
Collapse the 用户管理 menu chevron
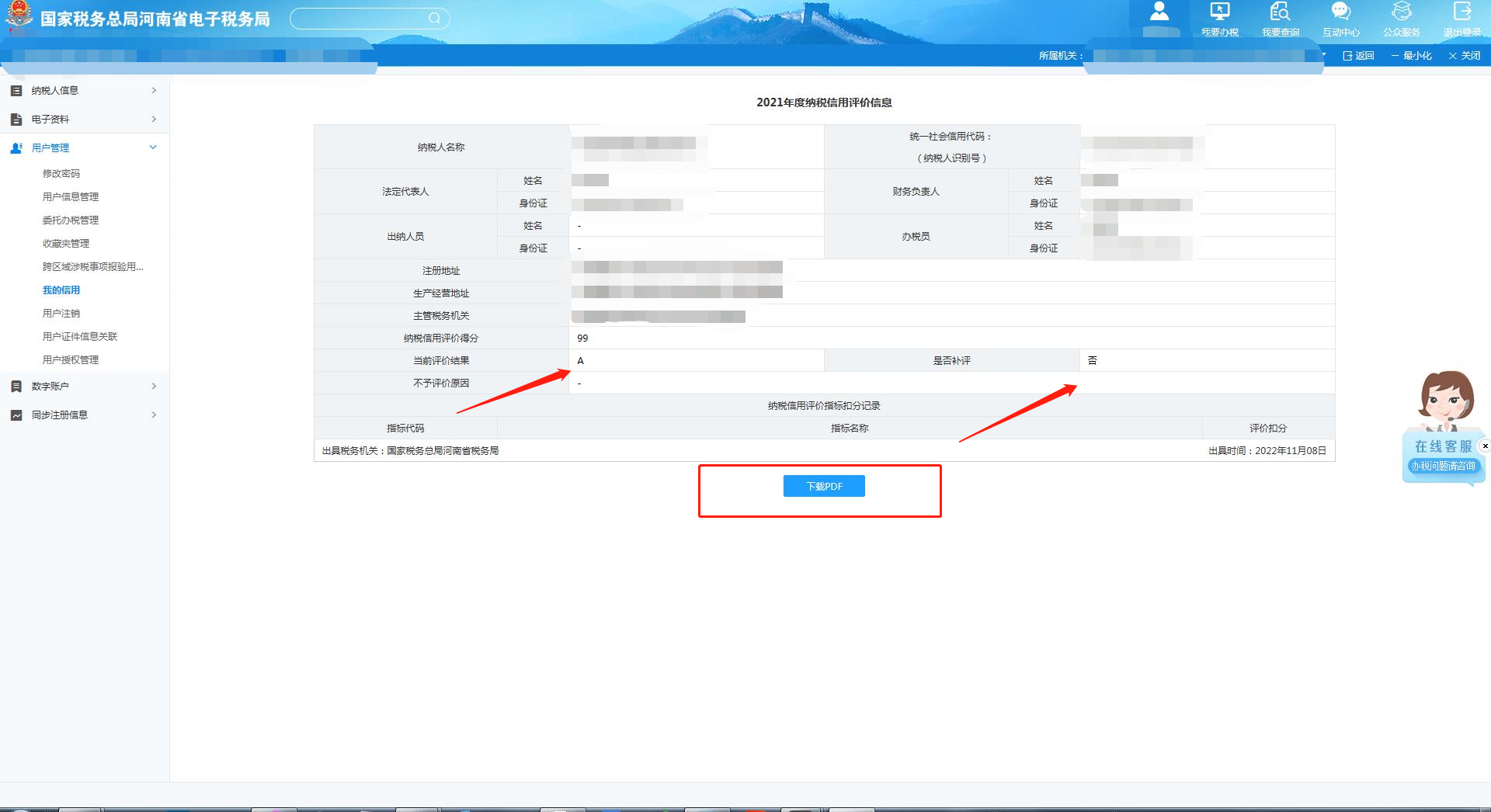(153, 147)
